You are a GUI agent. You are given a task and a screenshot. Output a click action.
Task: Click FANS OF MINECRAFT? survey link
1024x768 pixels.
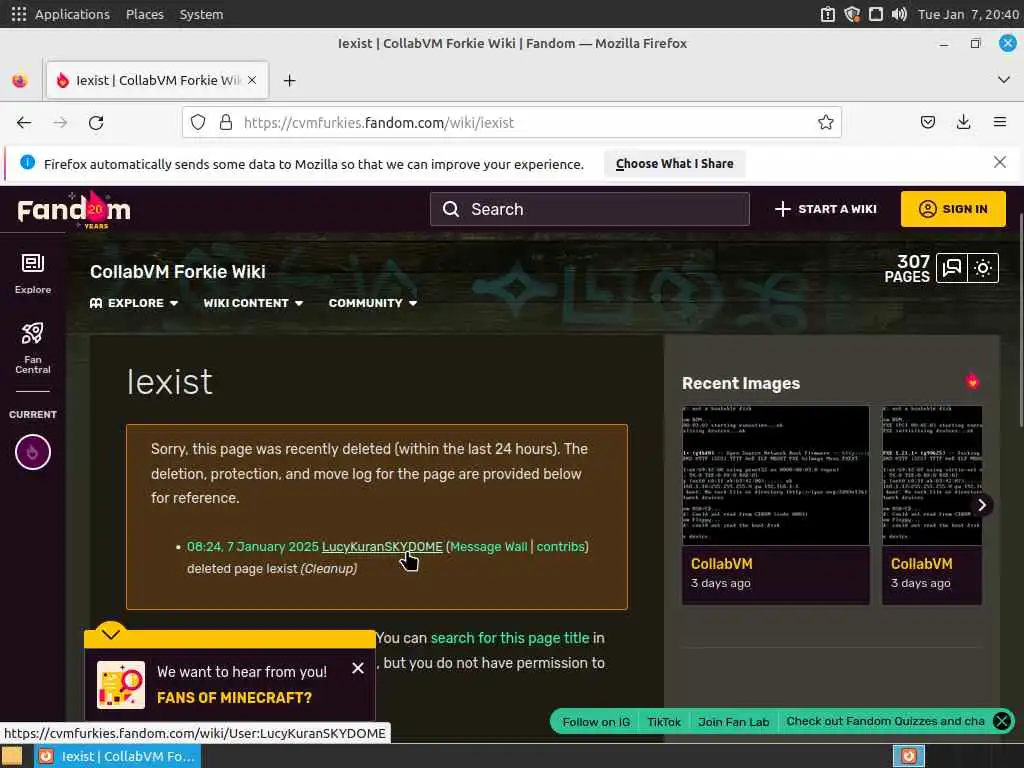(x=234, y=697)
